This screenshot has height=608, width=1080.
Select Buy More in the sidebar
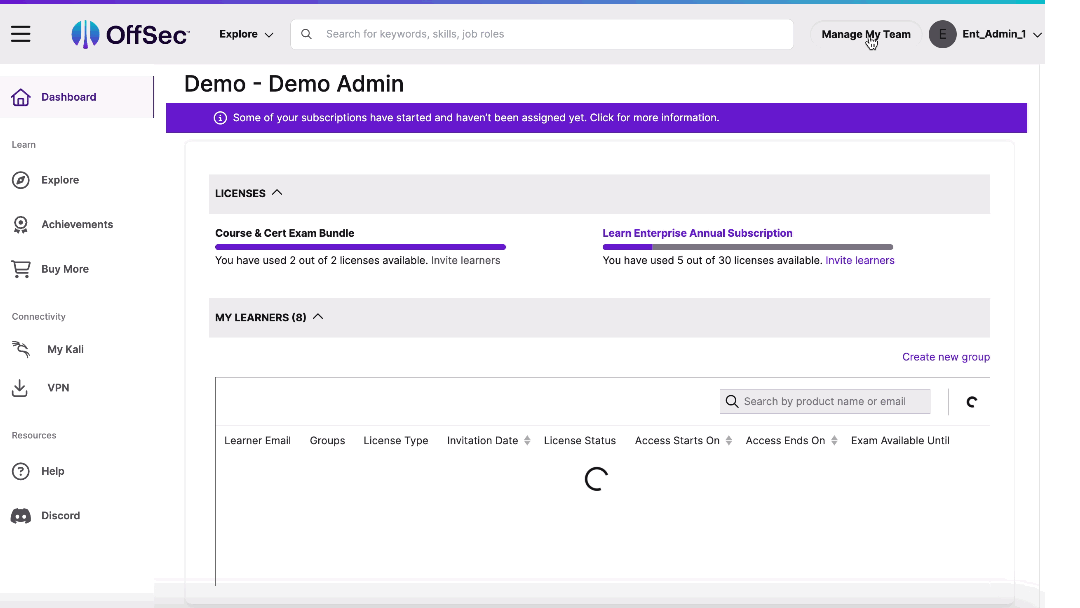point(63,269)
